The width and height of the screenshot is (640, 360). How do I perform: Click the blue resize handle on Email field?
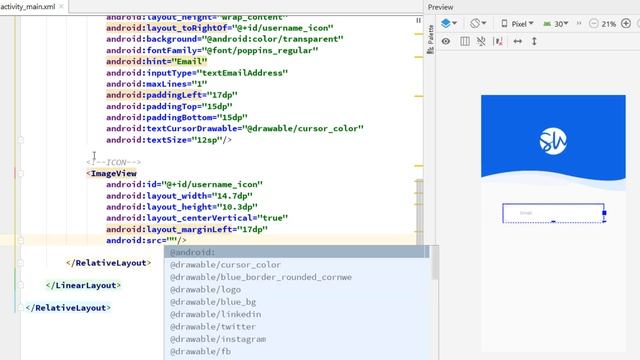pos(604,213)
